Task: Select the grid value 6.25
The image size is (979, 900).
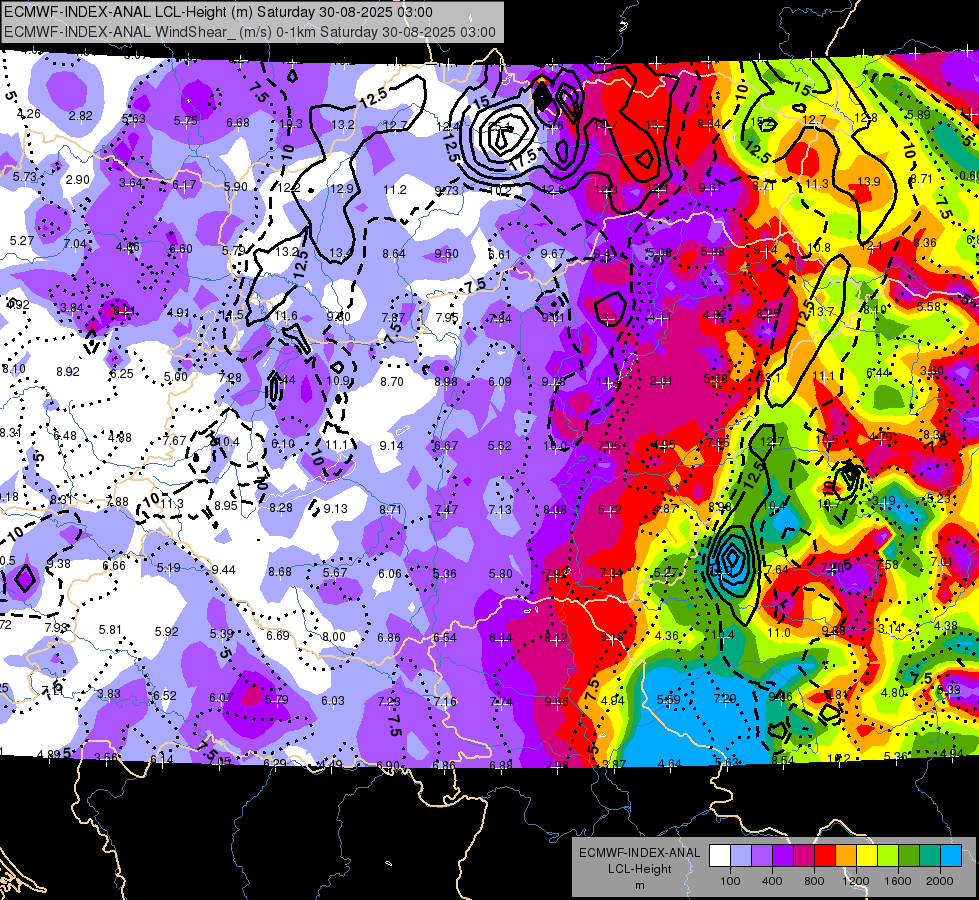Action: [122, 373]
